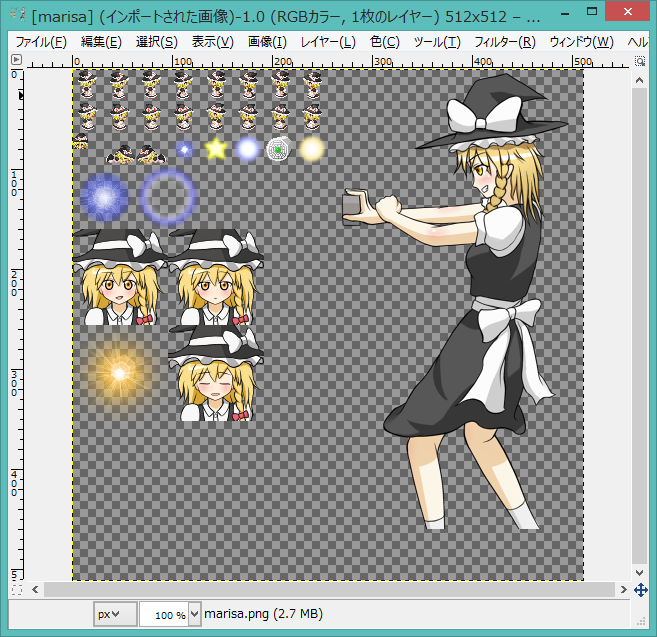Viewport: 657px width, 637px height.
Task: Click the vertical scrollbar up arrow
Action: 639,80
